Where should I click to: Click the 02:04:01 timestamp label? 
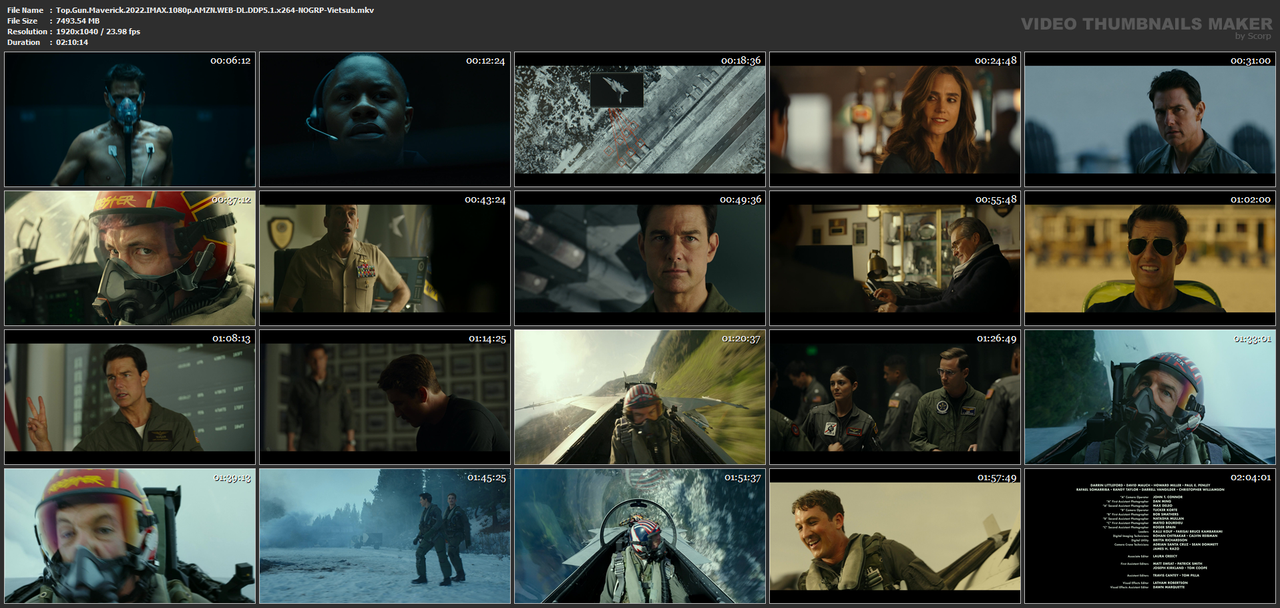[1250, 478]
